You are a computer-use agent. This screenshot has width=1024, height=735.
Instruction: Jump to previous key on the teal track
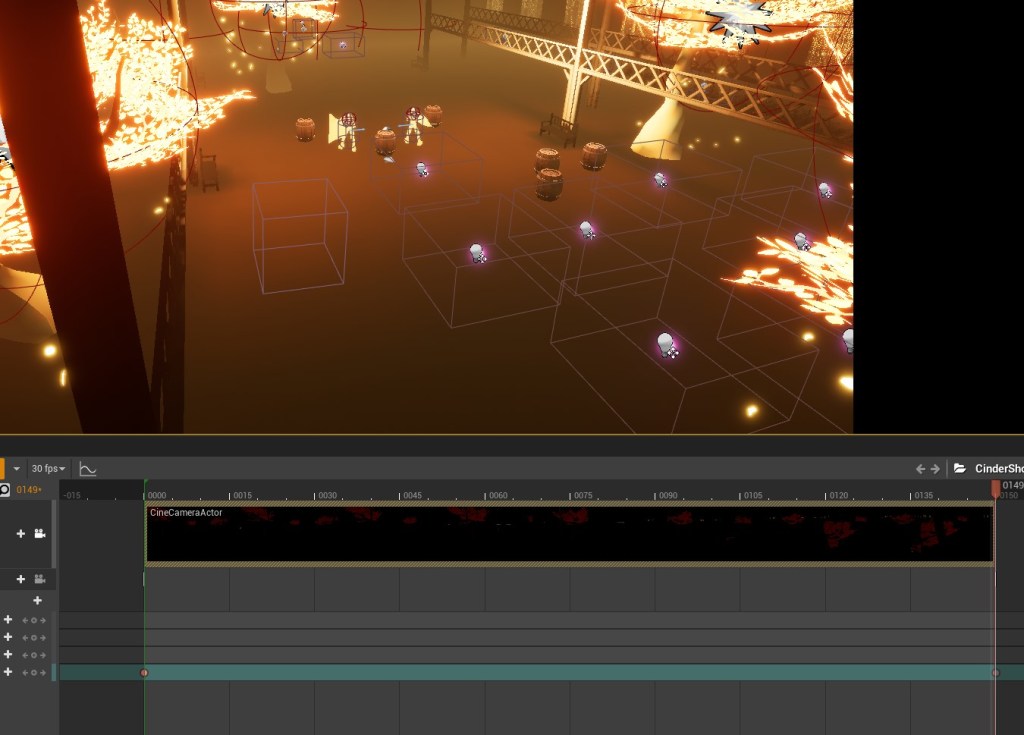(25, 673)
